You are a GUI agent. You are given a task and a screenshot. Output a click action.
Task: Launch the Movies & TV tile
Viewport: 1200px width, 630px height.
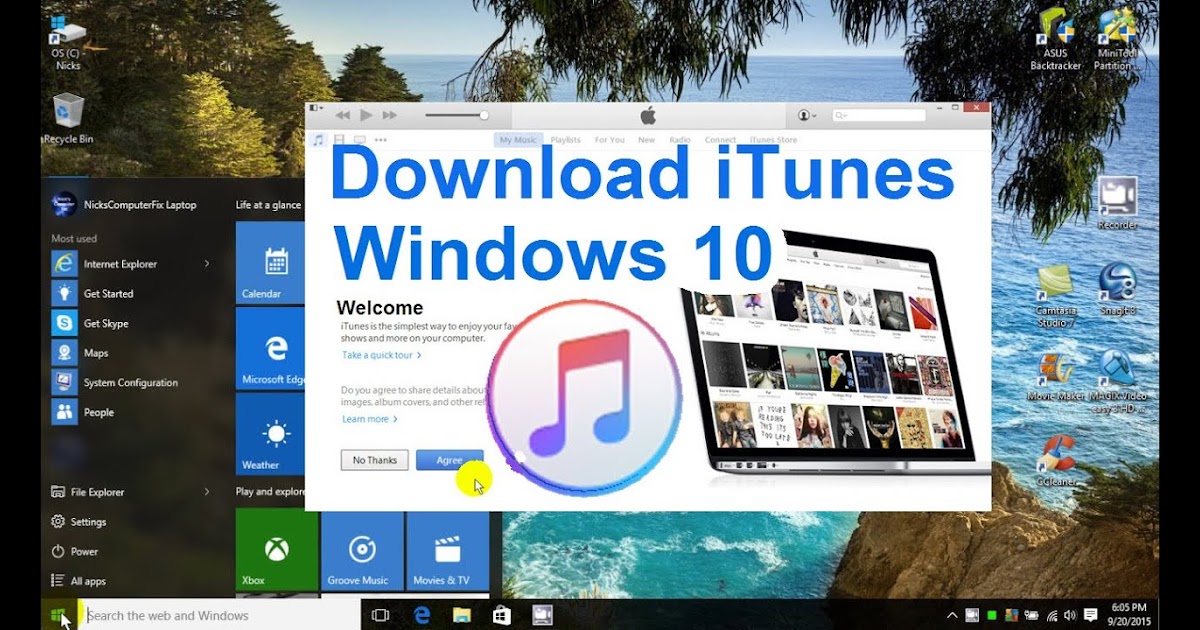(448, 550)
